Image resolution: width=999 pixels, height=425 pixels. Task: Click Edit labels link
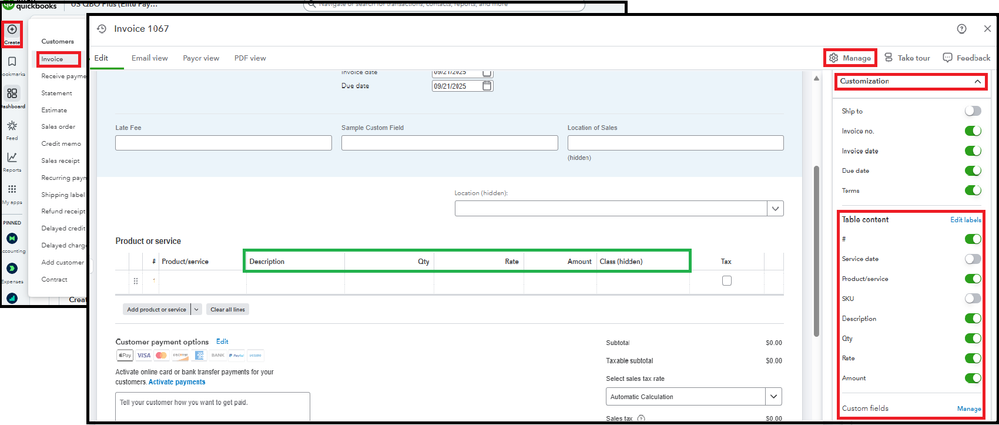[966, 220]
